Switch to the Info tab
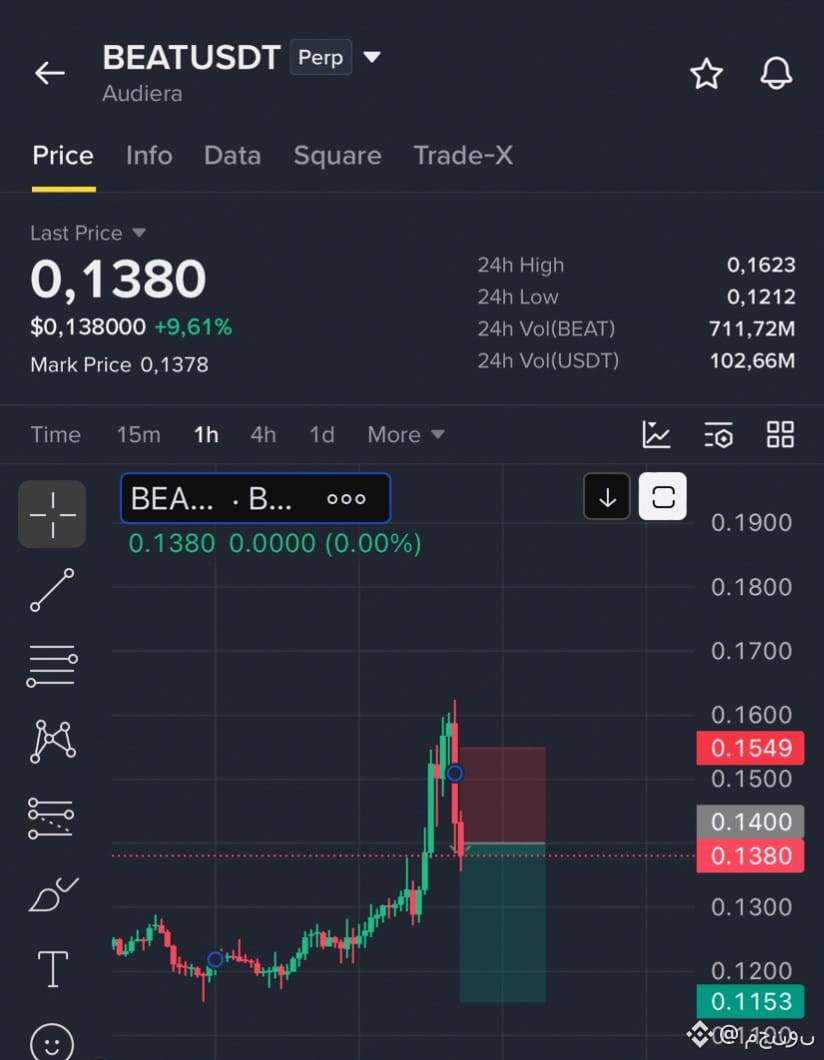 point(149,155)
